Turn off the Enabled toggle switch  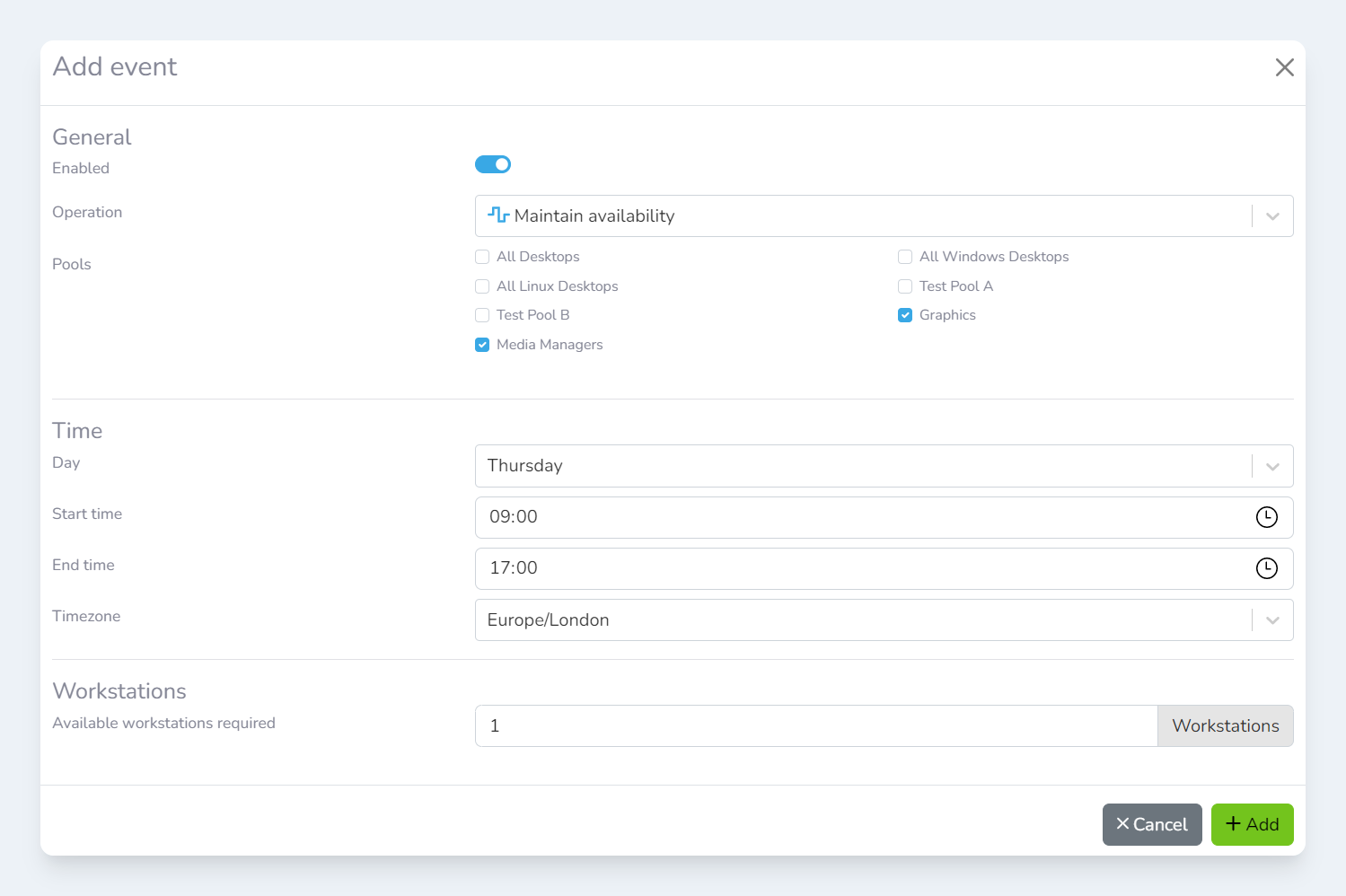(x=493, y=164)
